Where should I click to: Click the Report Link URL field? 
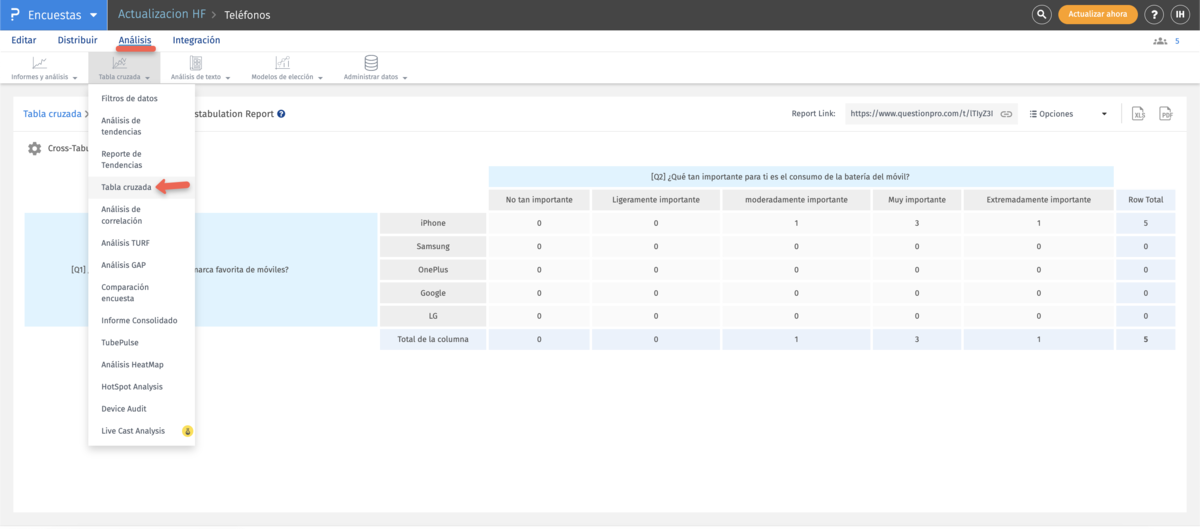pos(920,114)
